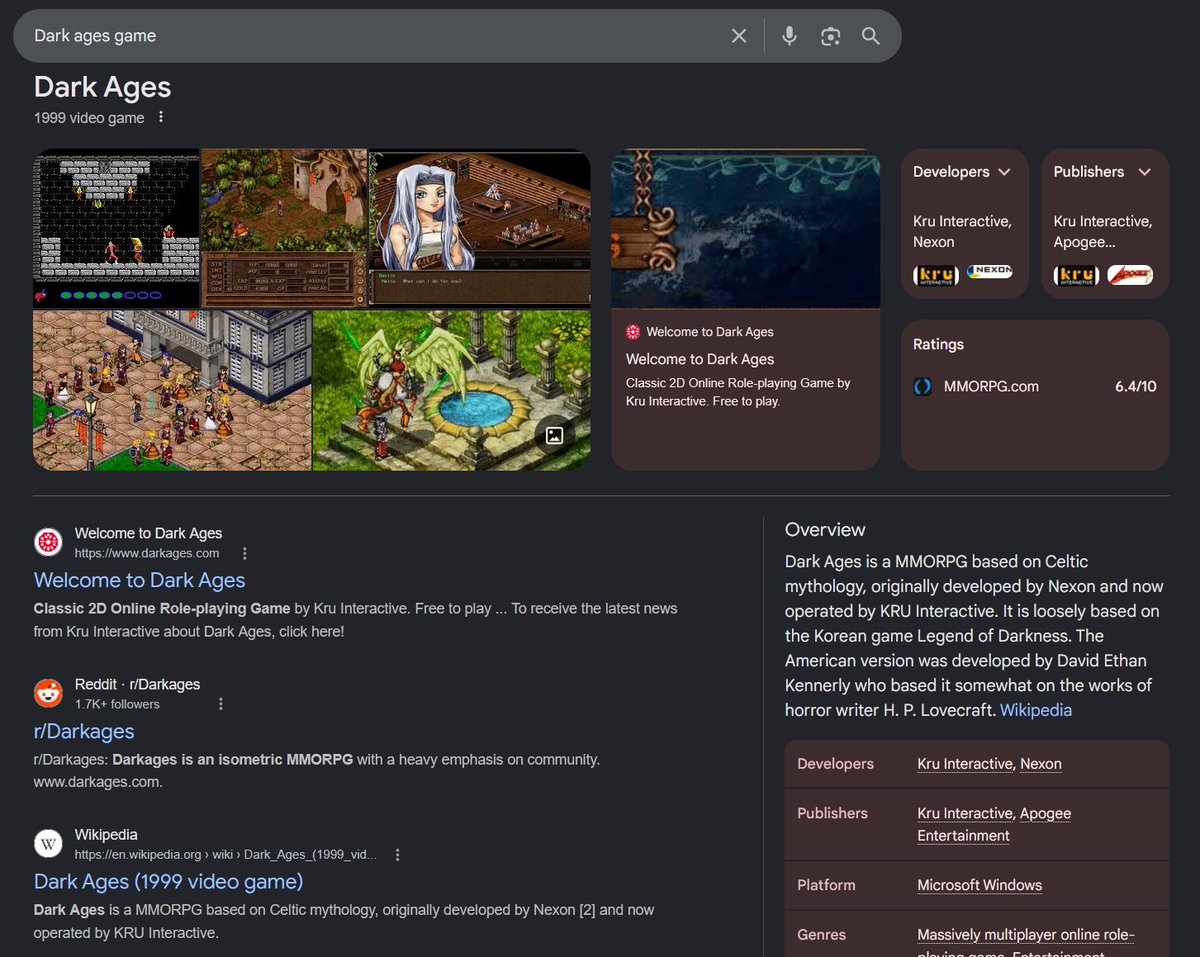1200x957 pixels.
Task: Click the Nexon developer link in the table
Action: coord(1041,764)
